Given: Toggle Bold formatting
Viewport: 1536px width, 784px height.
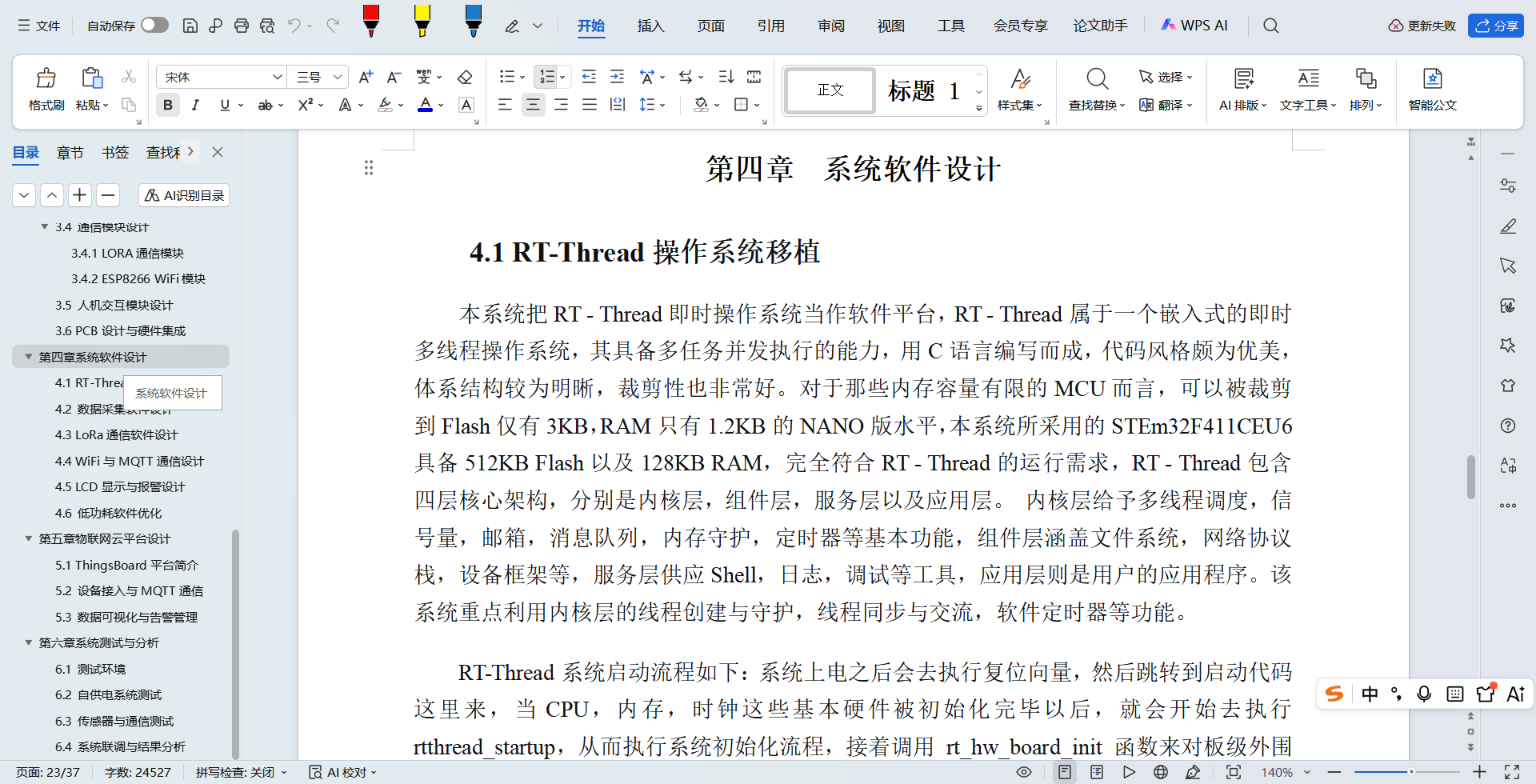Looking at the screenshot, I should click(168, 105).
